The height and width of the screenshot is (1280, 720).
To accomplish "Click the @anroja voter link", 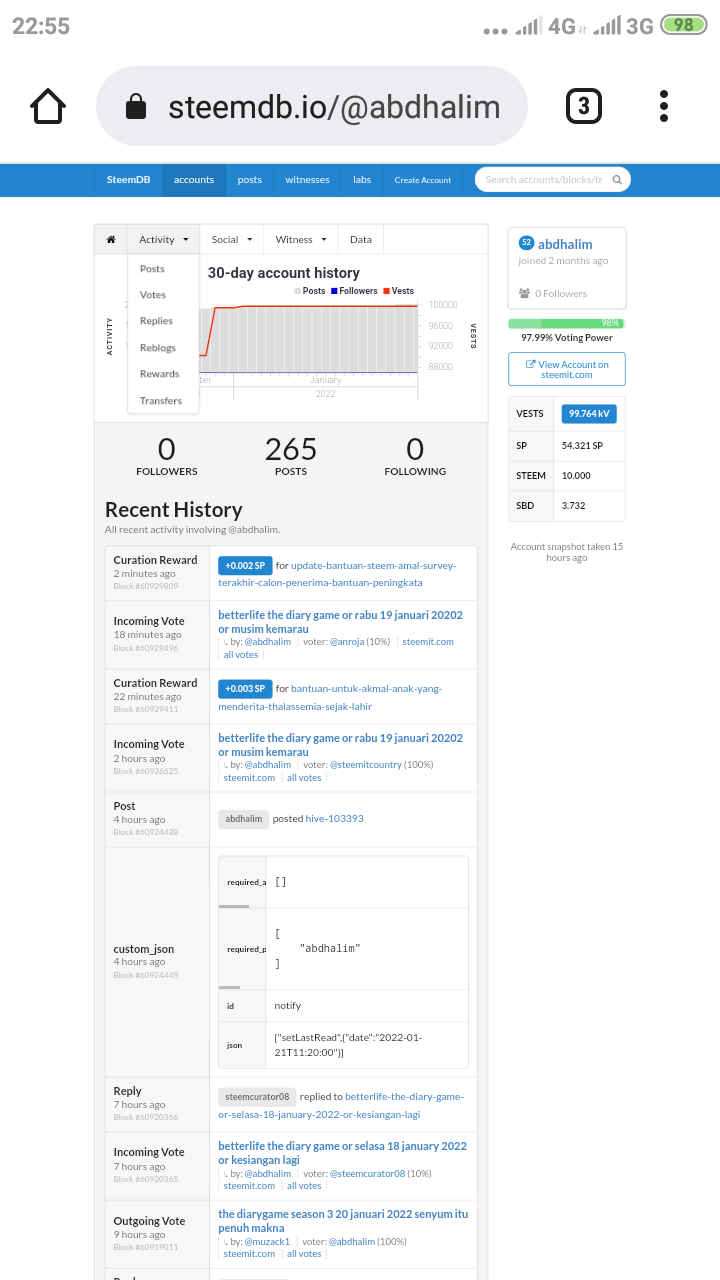I will 348,642.
